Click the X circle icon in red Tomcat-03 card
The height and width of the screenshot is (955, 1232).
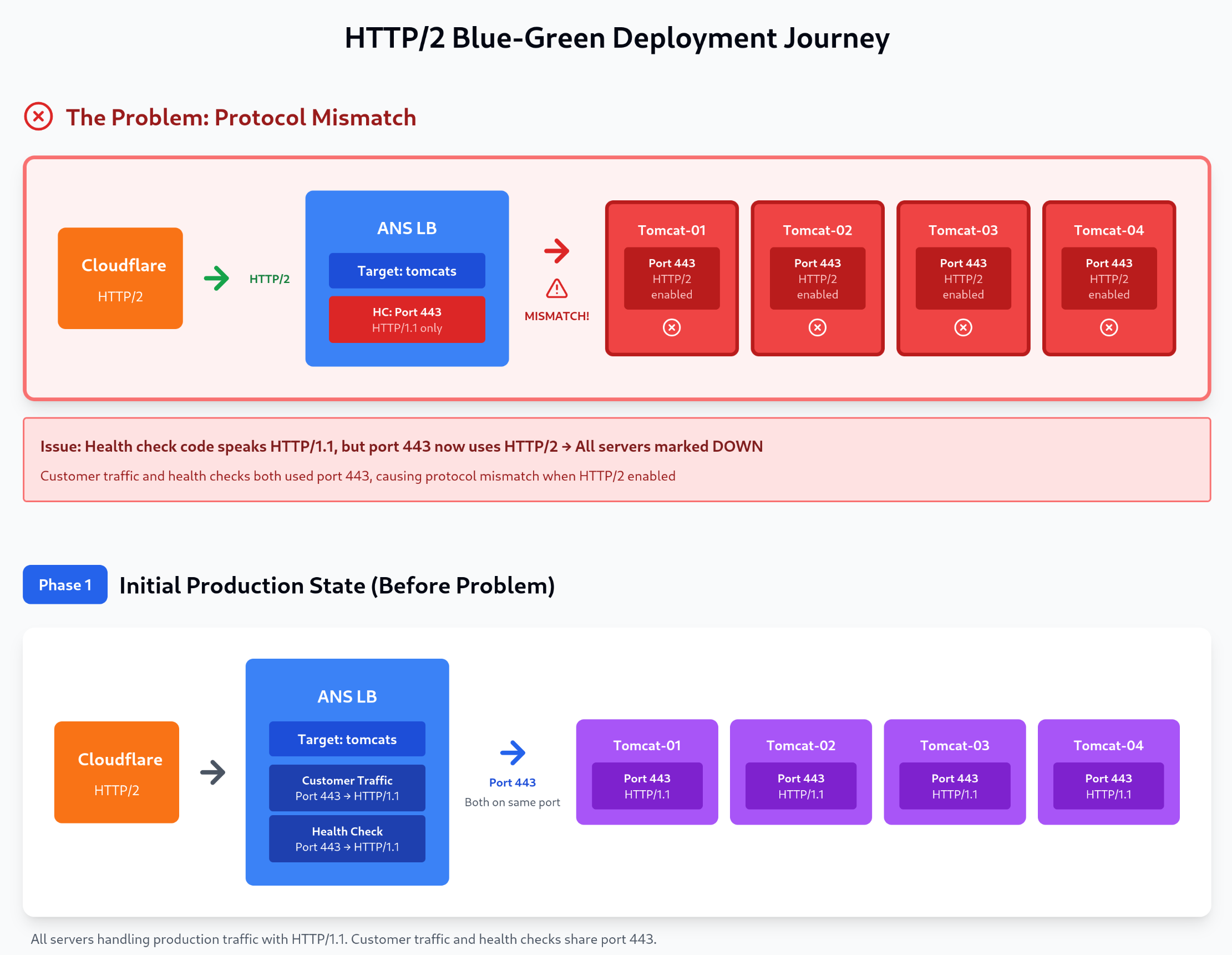tap(964, 327)
